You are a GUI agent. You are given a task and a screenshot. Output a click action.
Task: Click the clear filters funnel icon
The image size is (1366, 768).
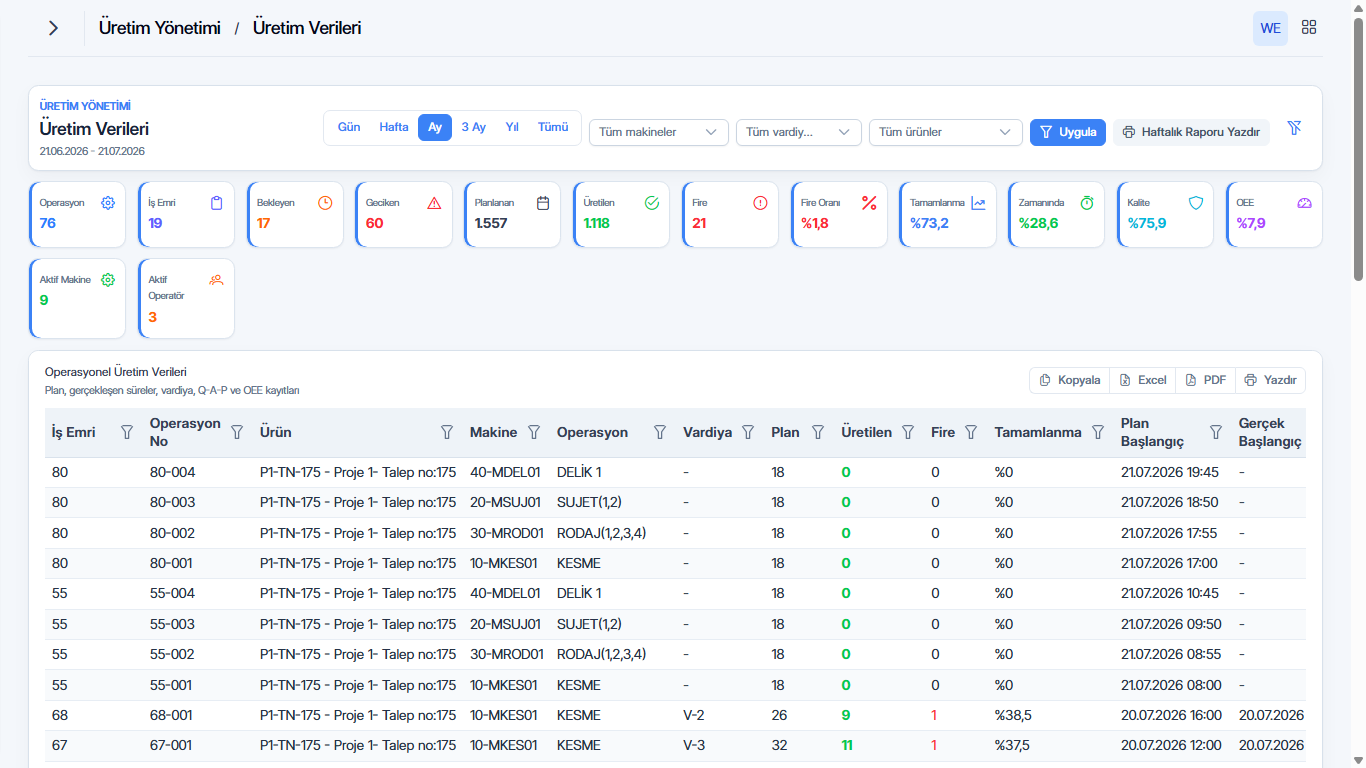coord(1294,128)
